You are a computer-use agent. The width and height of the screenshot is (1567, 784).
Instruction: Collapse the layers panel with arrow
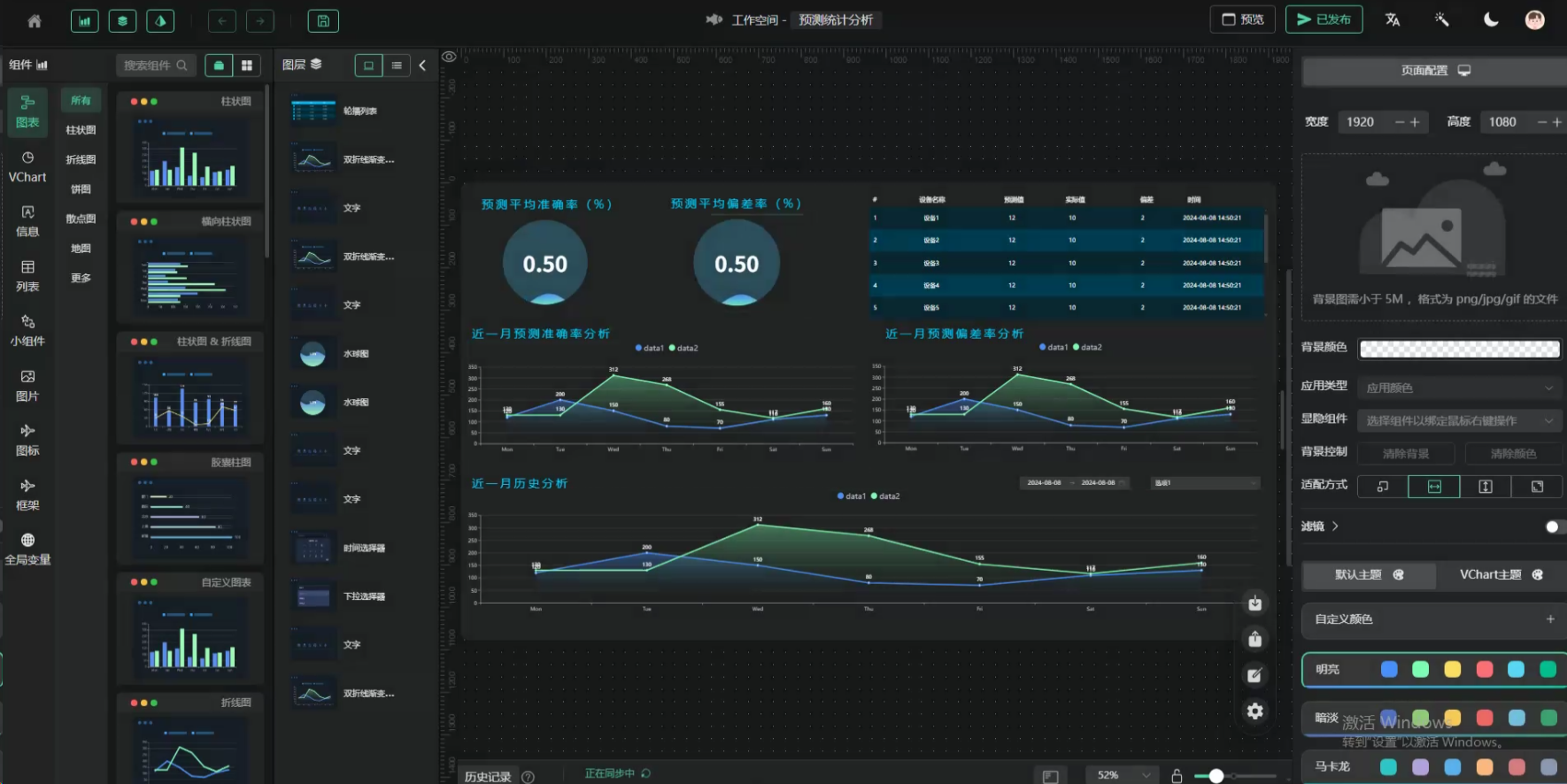[x=422, y=65]
